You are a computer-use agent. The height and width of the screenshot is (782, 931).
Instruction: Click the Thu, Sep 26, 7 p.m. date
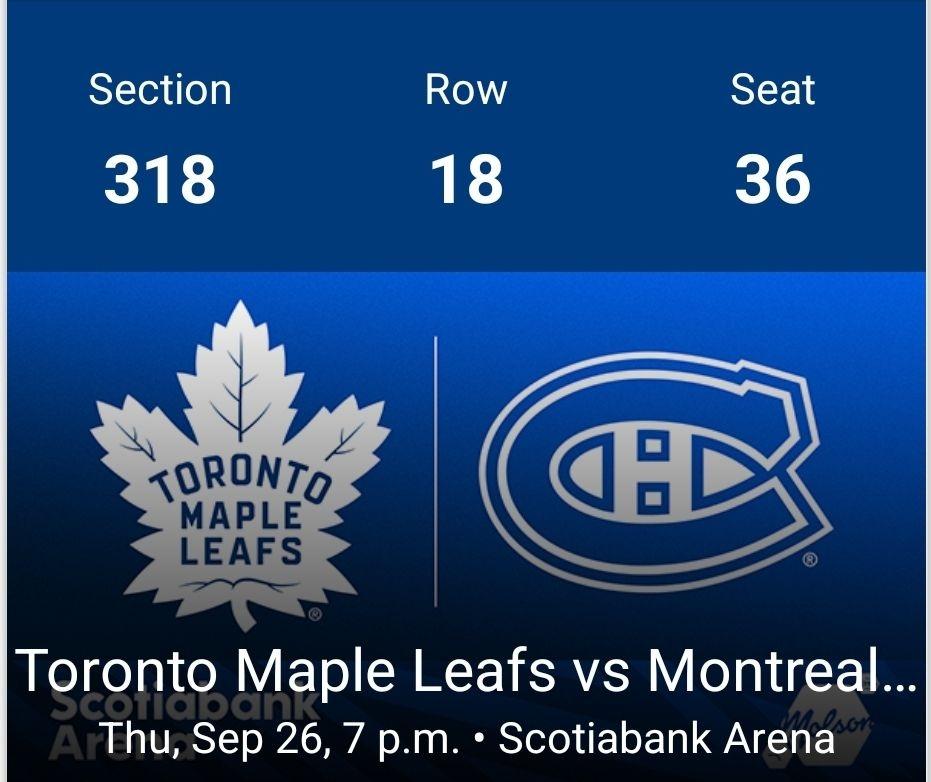click(x=280, y=739)
